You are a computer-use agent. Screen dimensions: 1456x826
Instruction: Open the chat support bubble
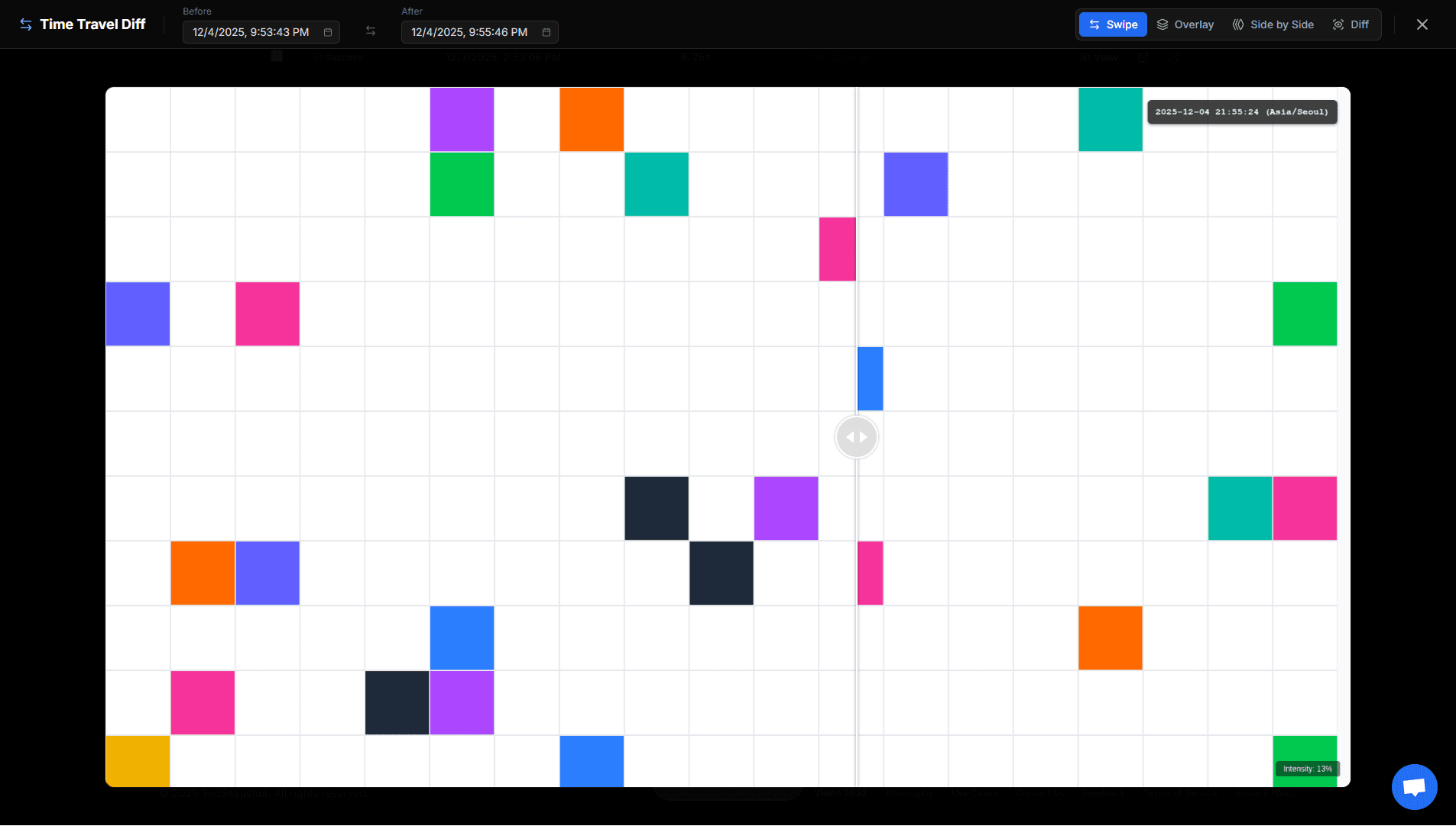[1414, 787]
